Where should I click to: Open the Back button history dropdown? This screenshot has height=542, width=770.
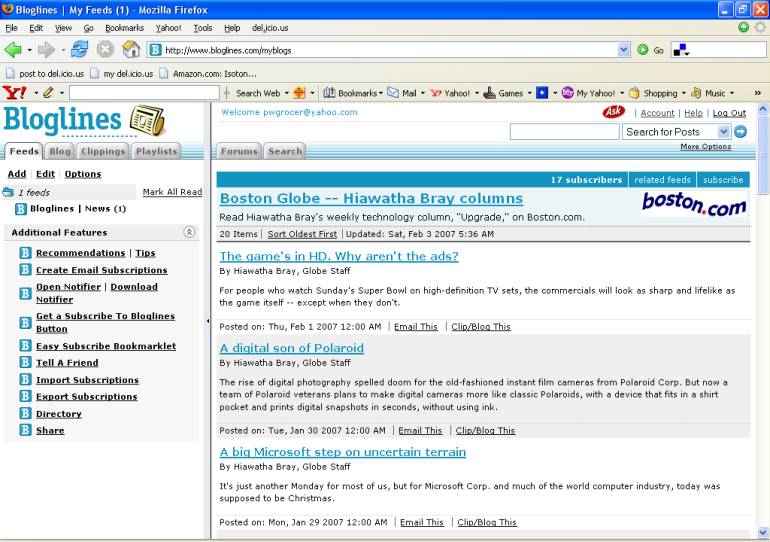pyautogui.click(x=29, y=50)
